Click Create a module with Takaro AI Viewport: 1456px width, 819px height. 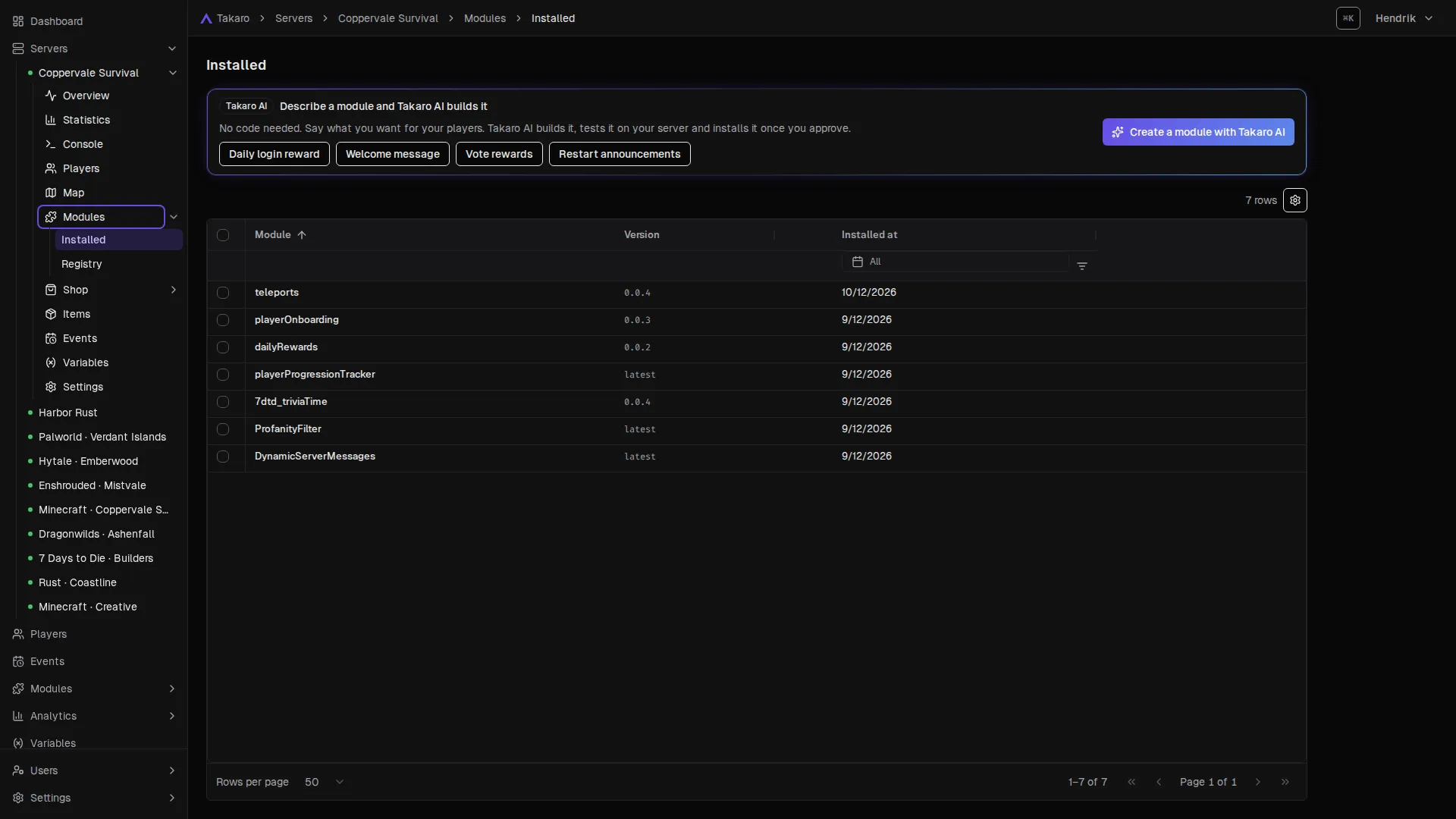1198,132
